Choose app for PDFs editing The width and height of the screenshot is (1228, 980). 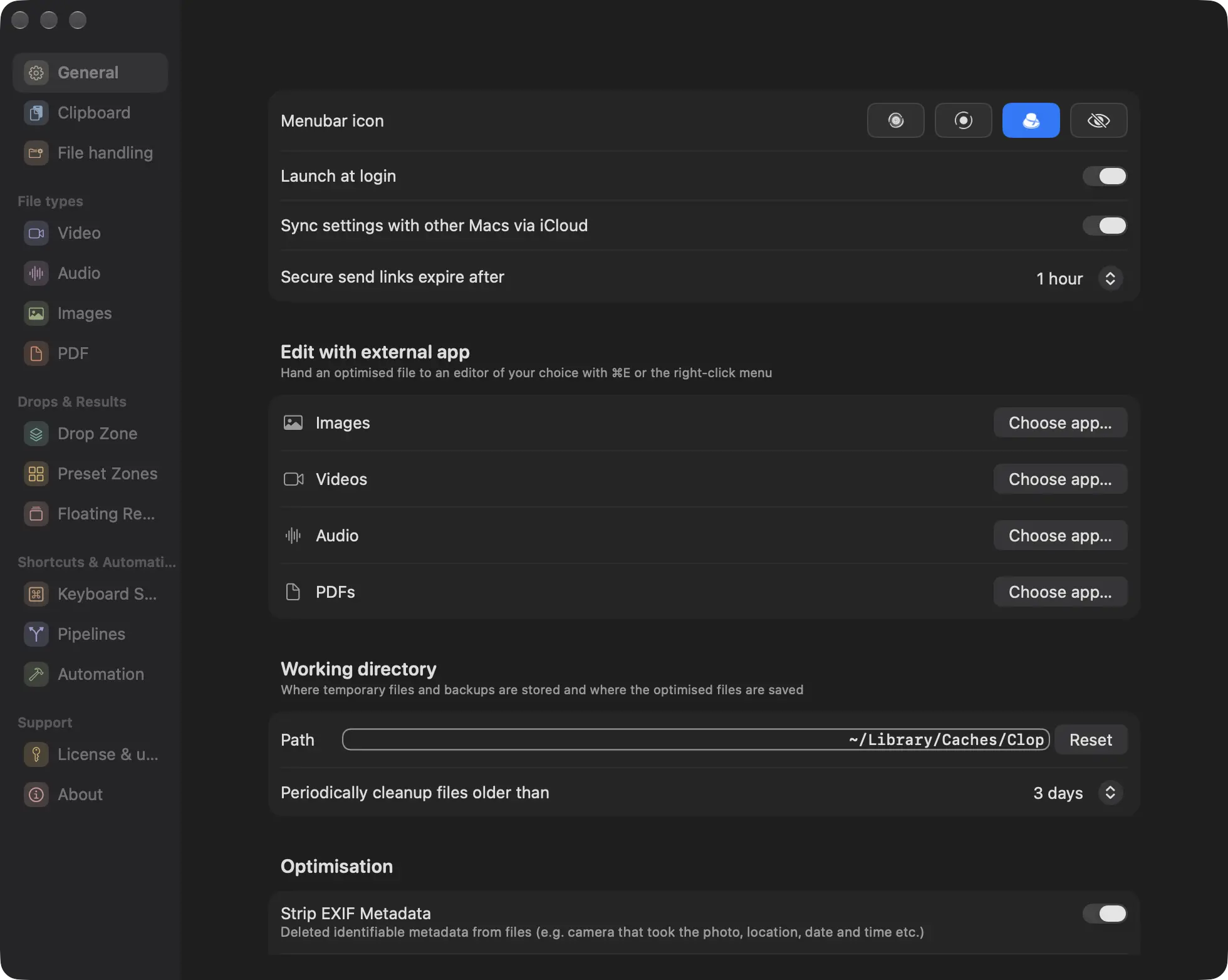(1060, 592)
